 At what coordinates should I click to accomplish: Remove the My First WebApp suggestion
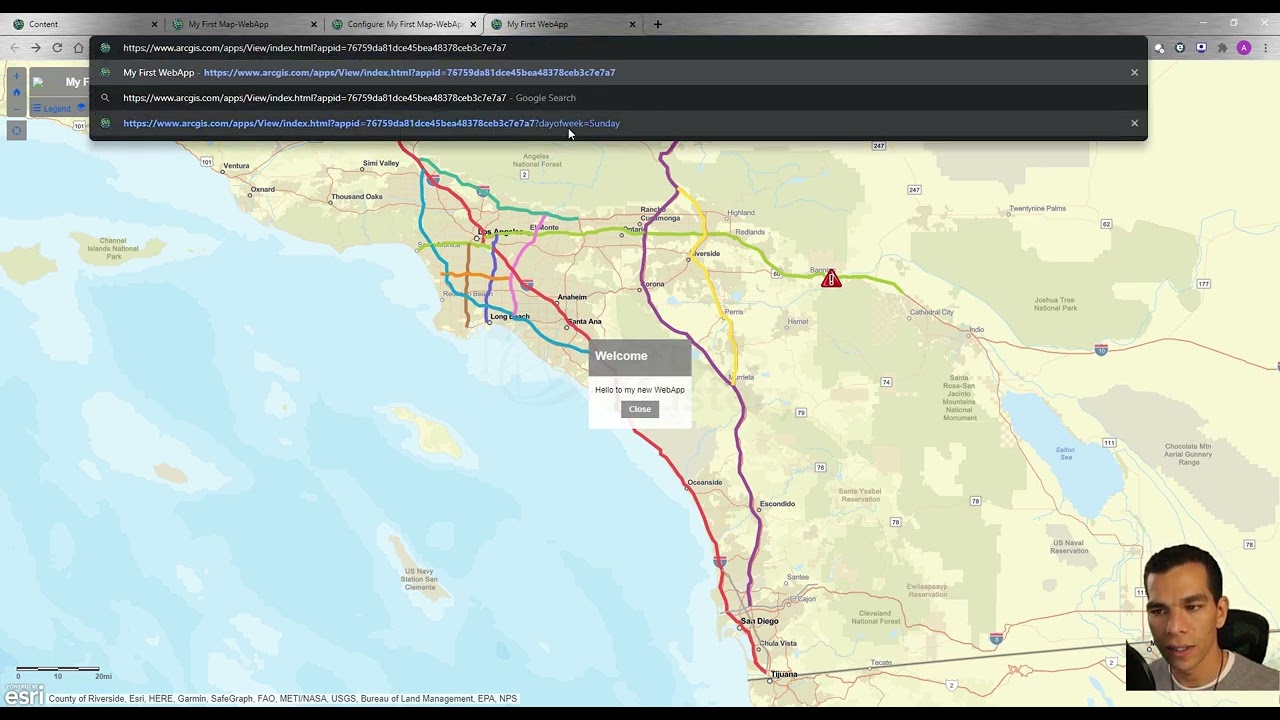click(x=1134, y=72)
